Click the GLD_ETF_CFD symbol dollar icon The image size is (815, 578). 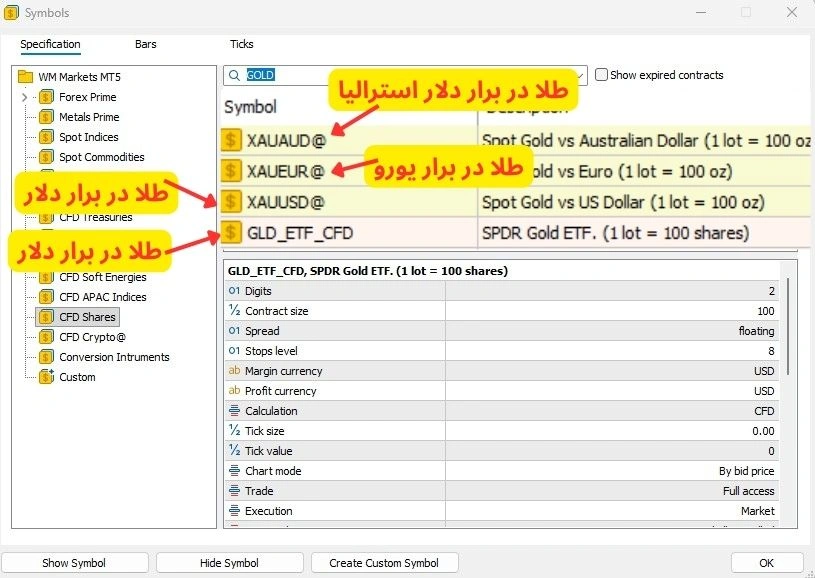pyautogui.click(x=231, y=232)
